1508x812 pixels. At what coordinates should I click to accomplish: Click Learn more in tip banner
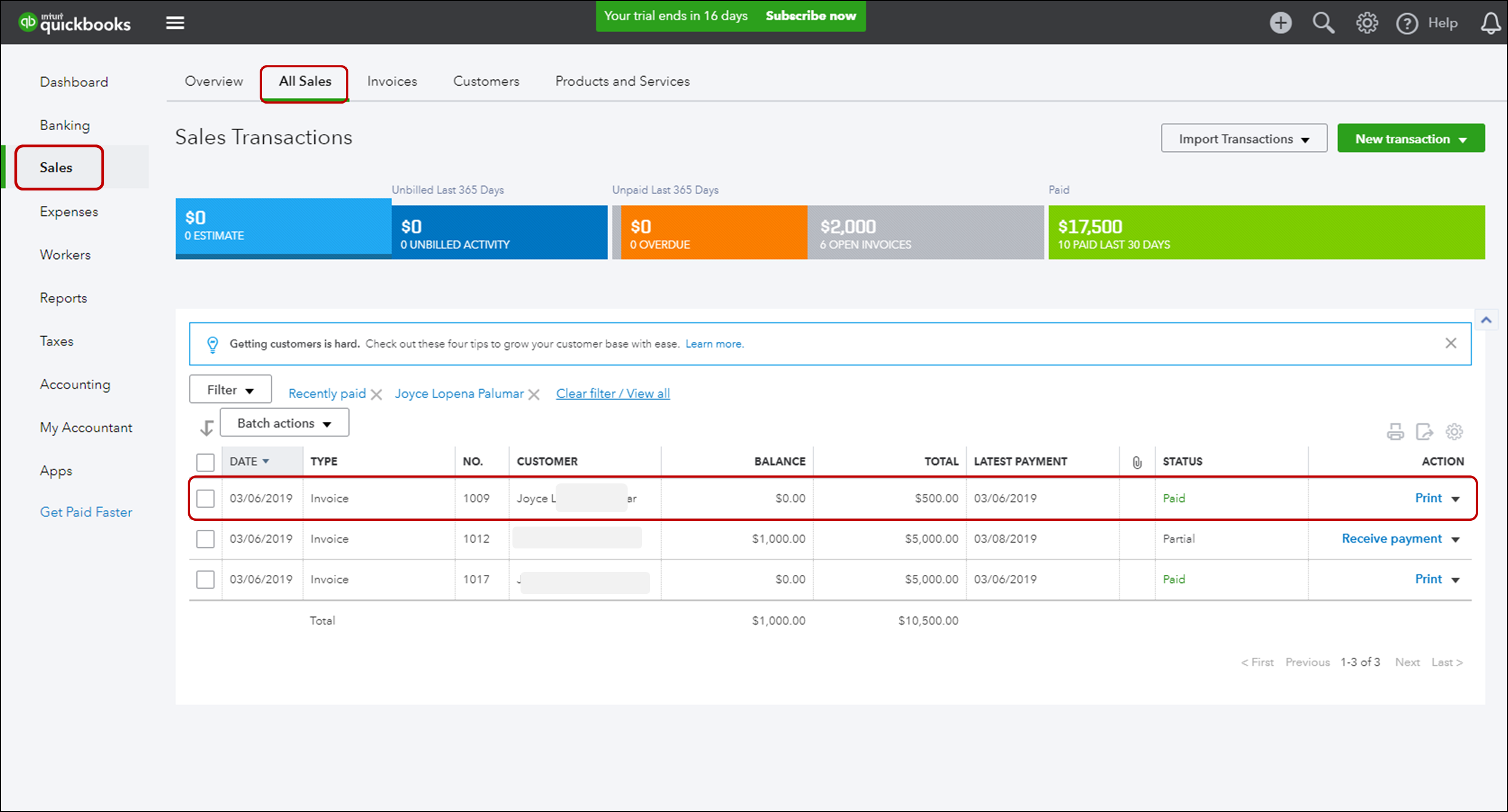714,344
